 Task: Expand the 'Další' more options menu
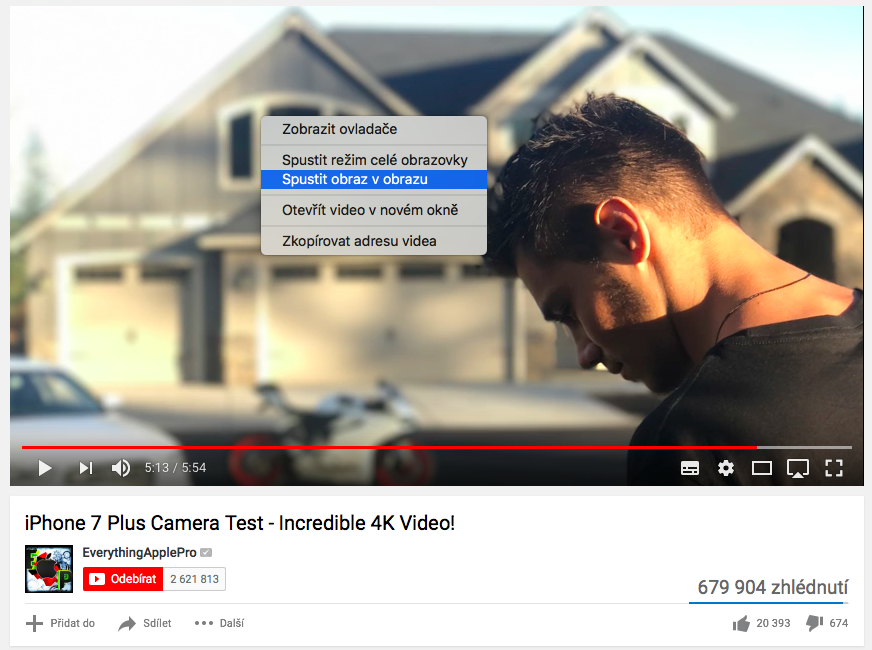(219, 623)
